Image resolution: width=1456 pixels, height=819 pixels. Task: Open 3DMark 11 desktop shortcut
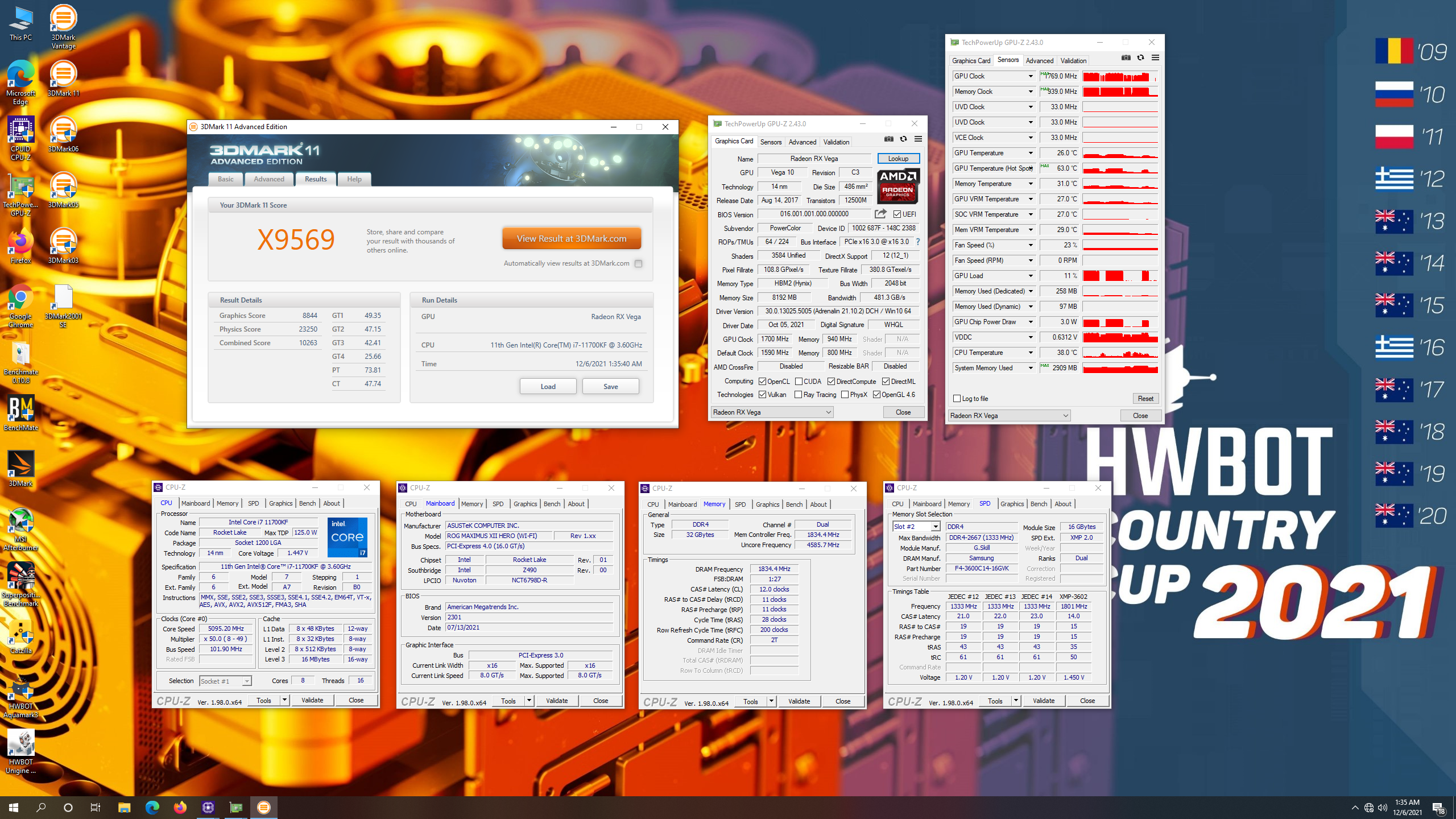point(63,78)
